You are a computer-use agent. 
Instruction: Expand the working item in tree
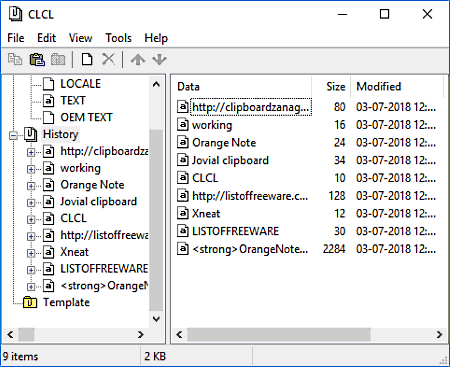pos(31,169)
